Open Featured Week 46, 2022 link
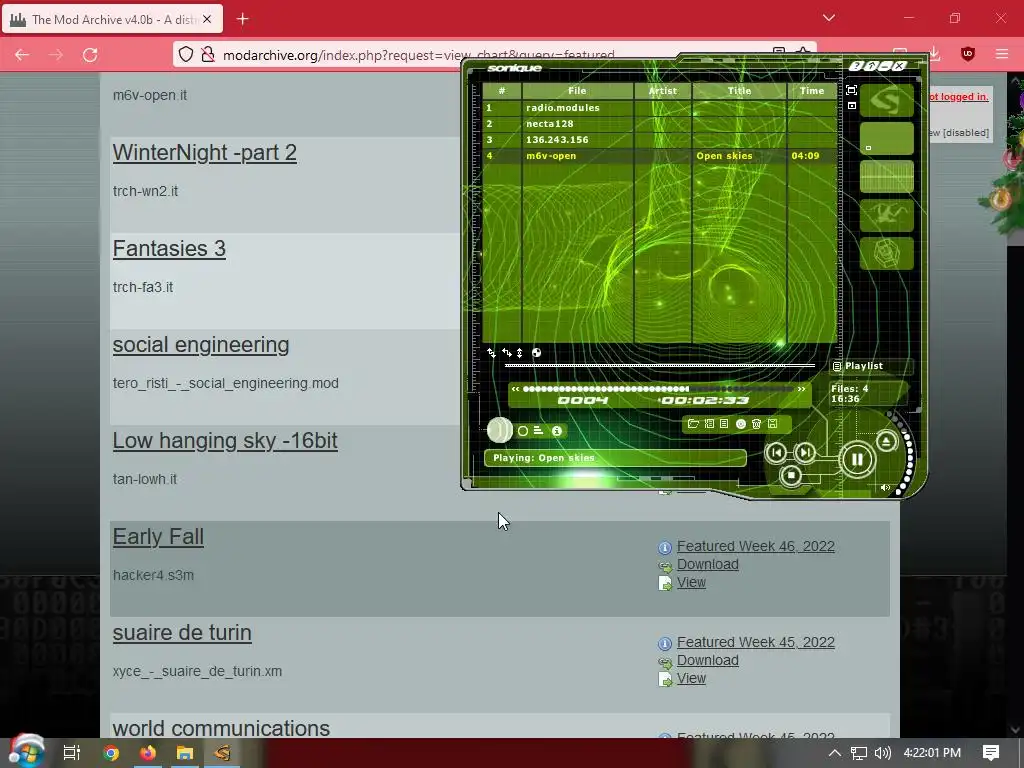 756,546
